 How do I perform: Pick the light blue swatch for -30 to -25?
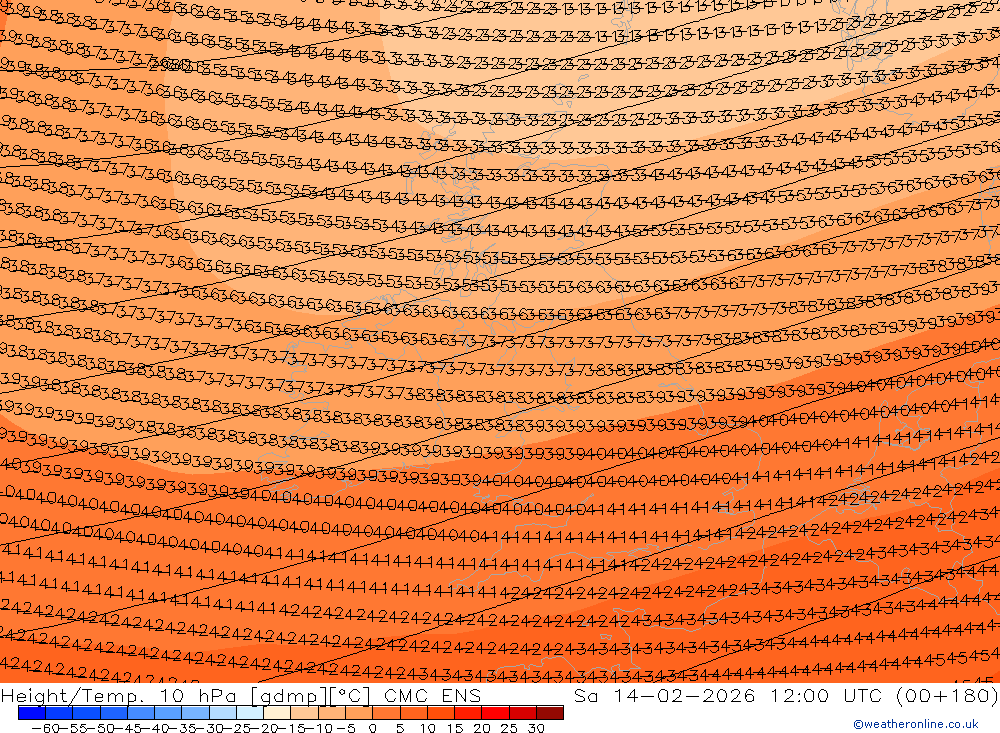[222, 713]
